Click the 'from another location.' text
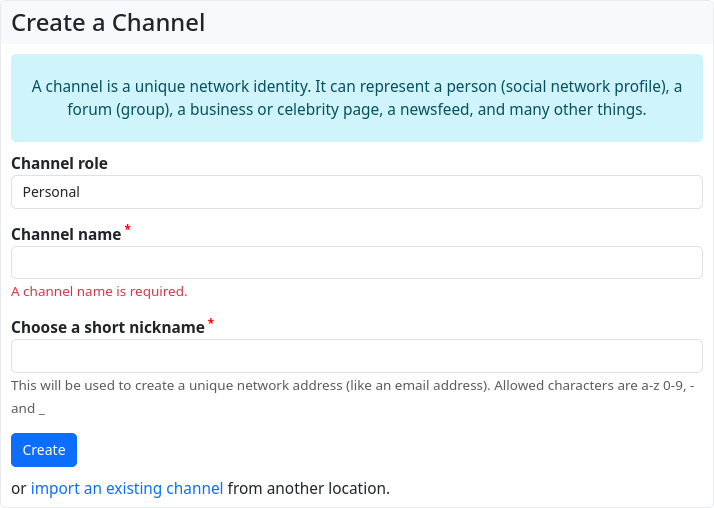 click(308, 489)
